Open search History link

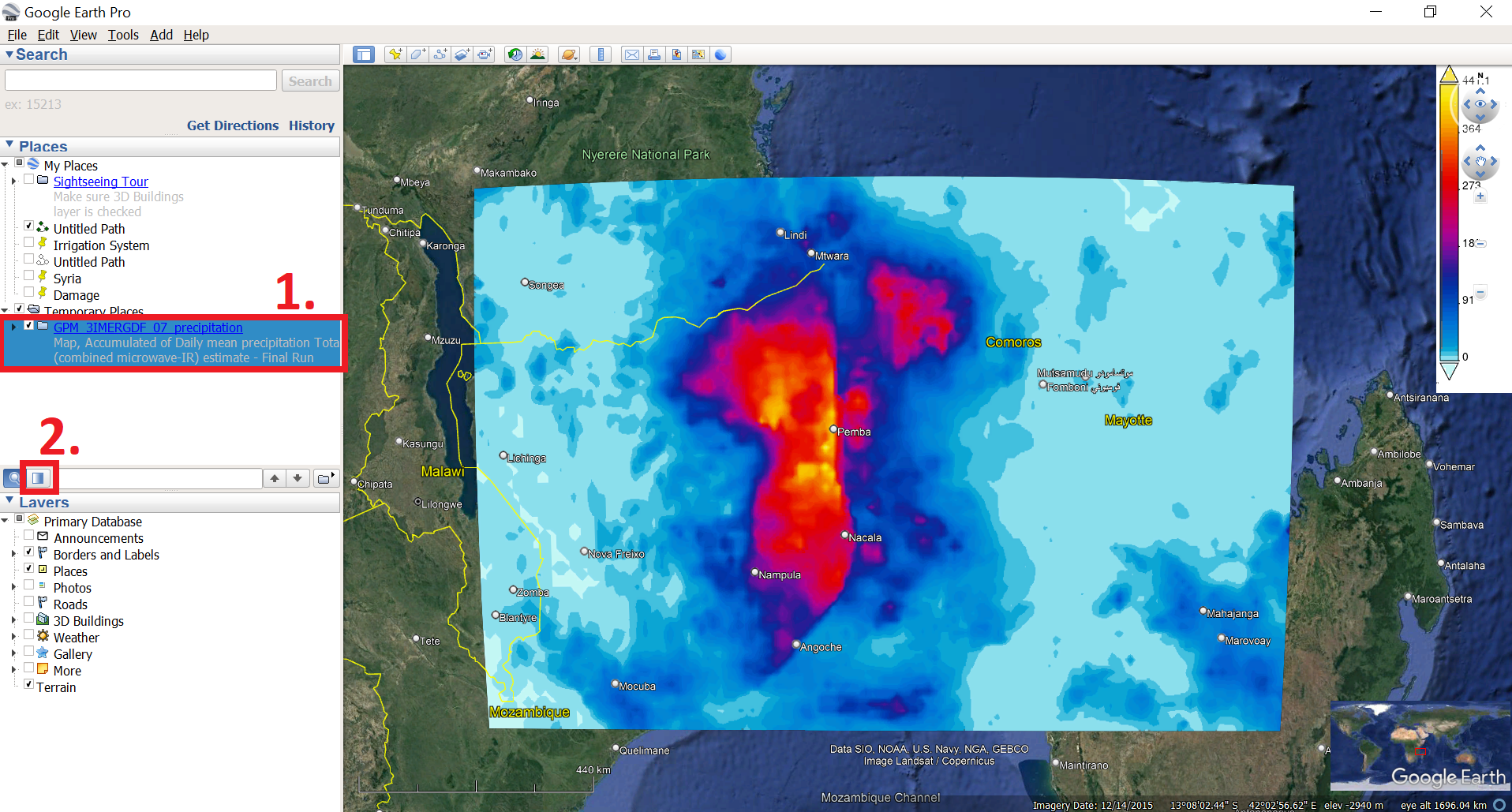[312, 125]
